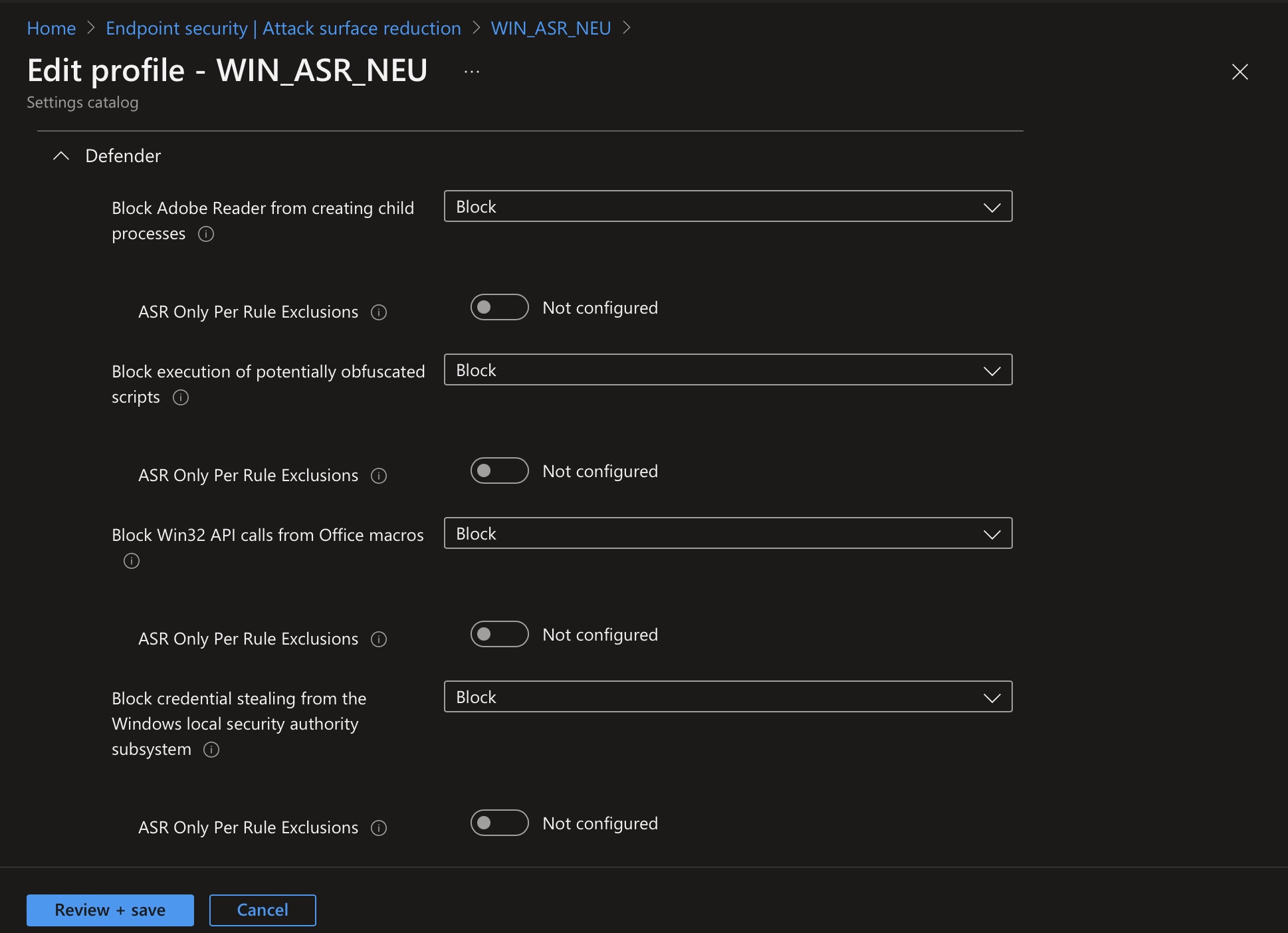The image size is (1288, 933).
Task: Switch on exclusions toggle under credential stealing rule
Action: click(499, 823)
